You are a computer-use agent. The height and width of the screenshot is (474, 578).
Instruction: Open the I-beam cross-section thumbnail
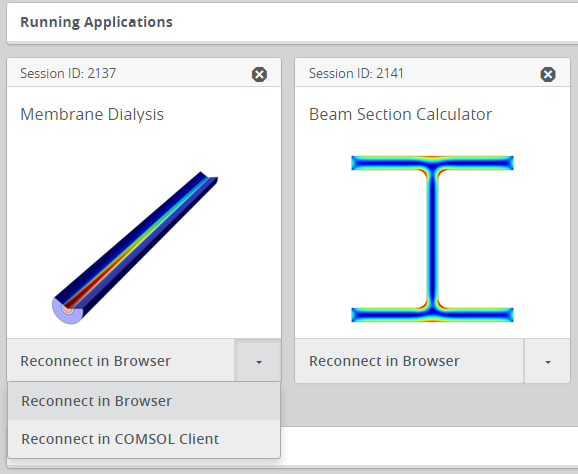(432, 239)
